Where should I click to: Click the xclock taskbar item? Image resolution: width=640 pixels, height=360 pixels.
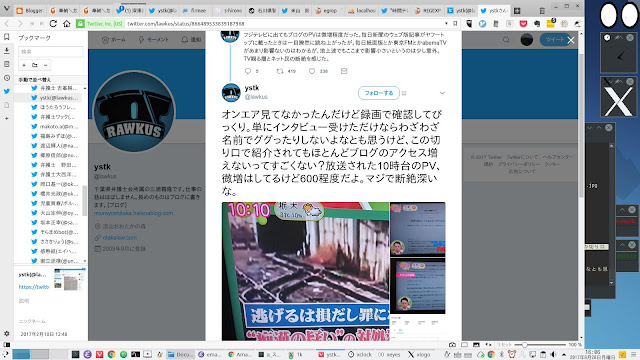(x=360, y=354)
